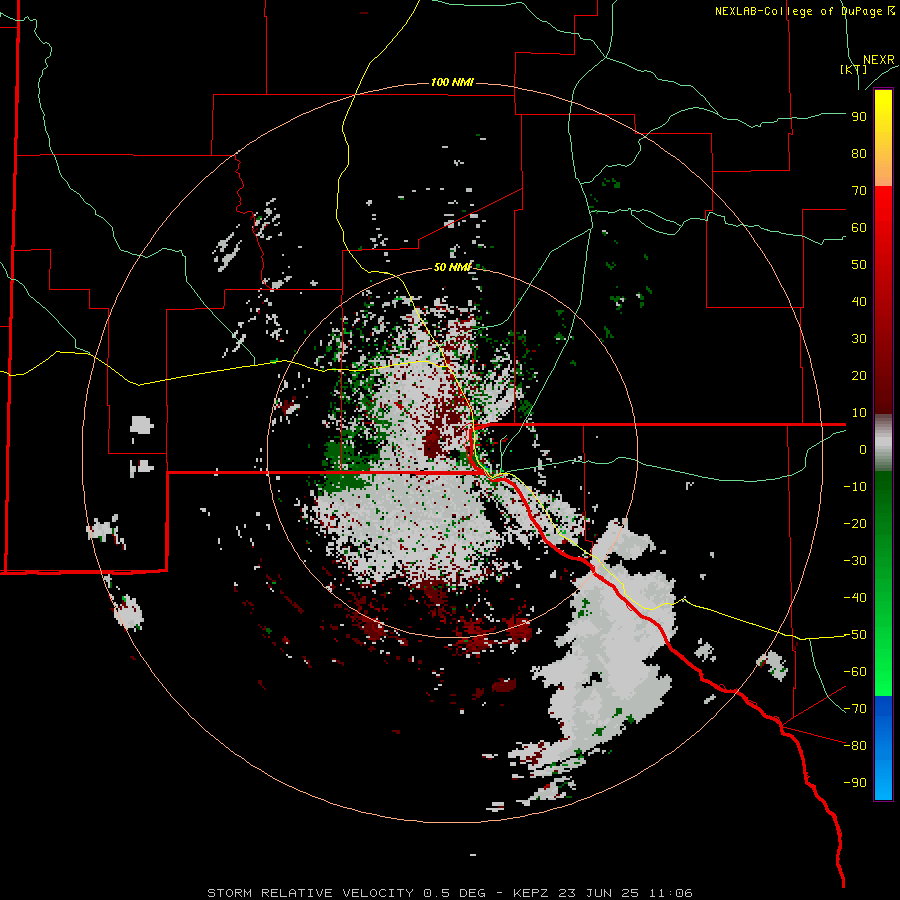Click the [KT] units label
Image resolution: width=900 pixels, height=900 pixels.
[x=853, y=69]
